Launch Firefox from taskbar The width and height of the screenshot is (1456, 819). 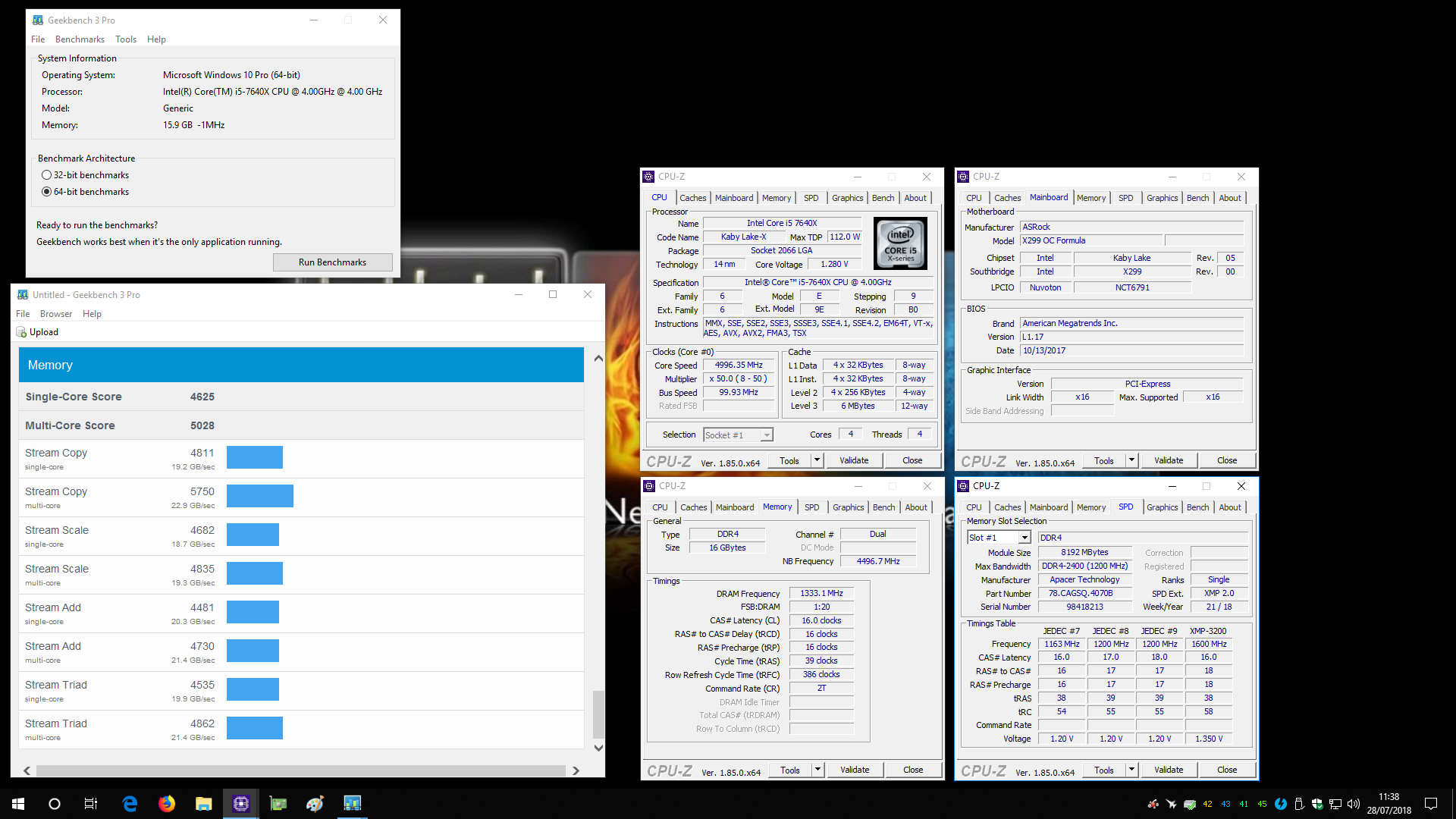click(167, 804)
